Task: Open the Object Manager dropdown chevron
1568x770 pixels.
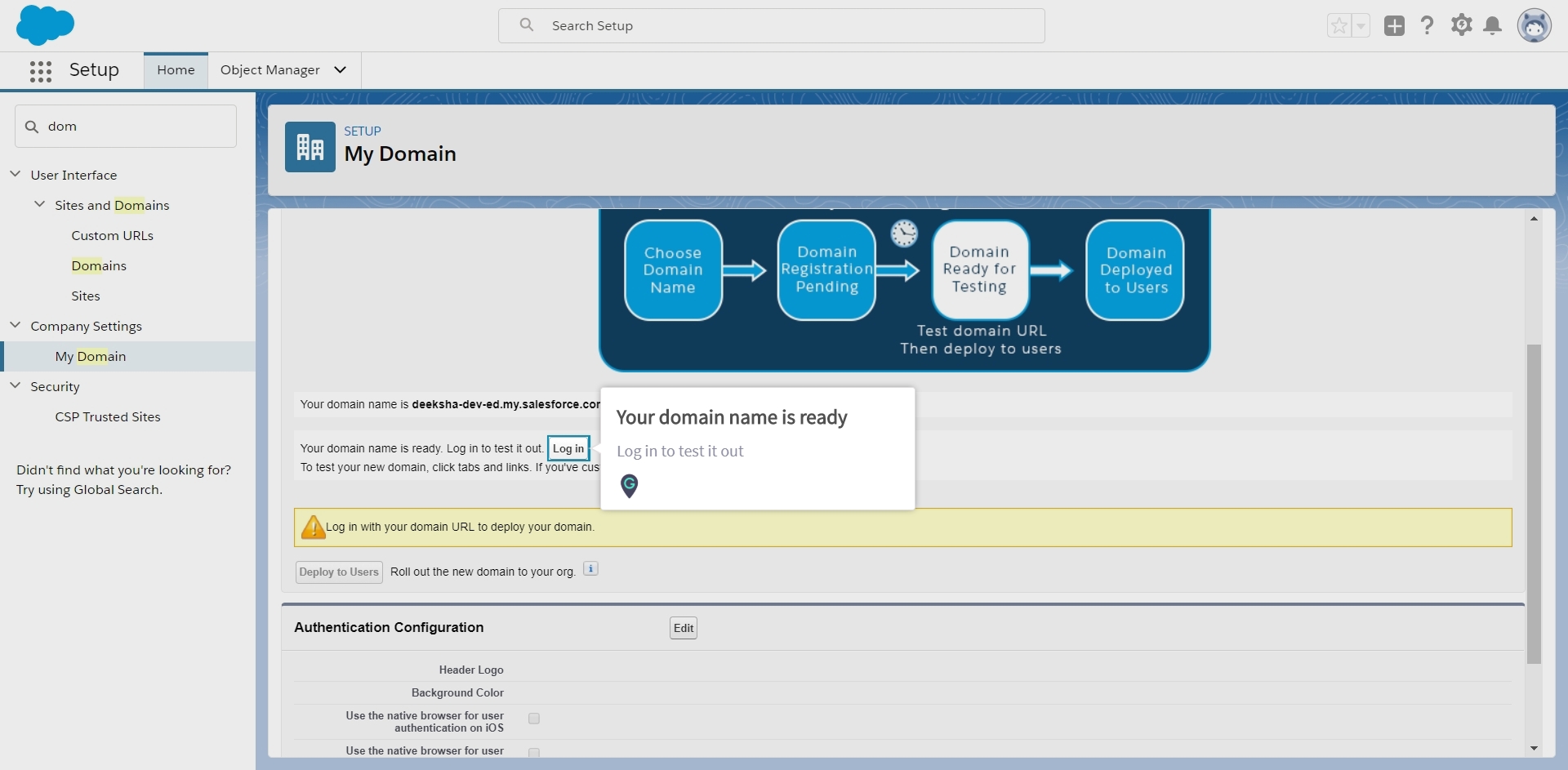Action: (x=341, y=70)
